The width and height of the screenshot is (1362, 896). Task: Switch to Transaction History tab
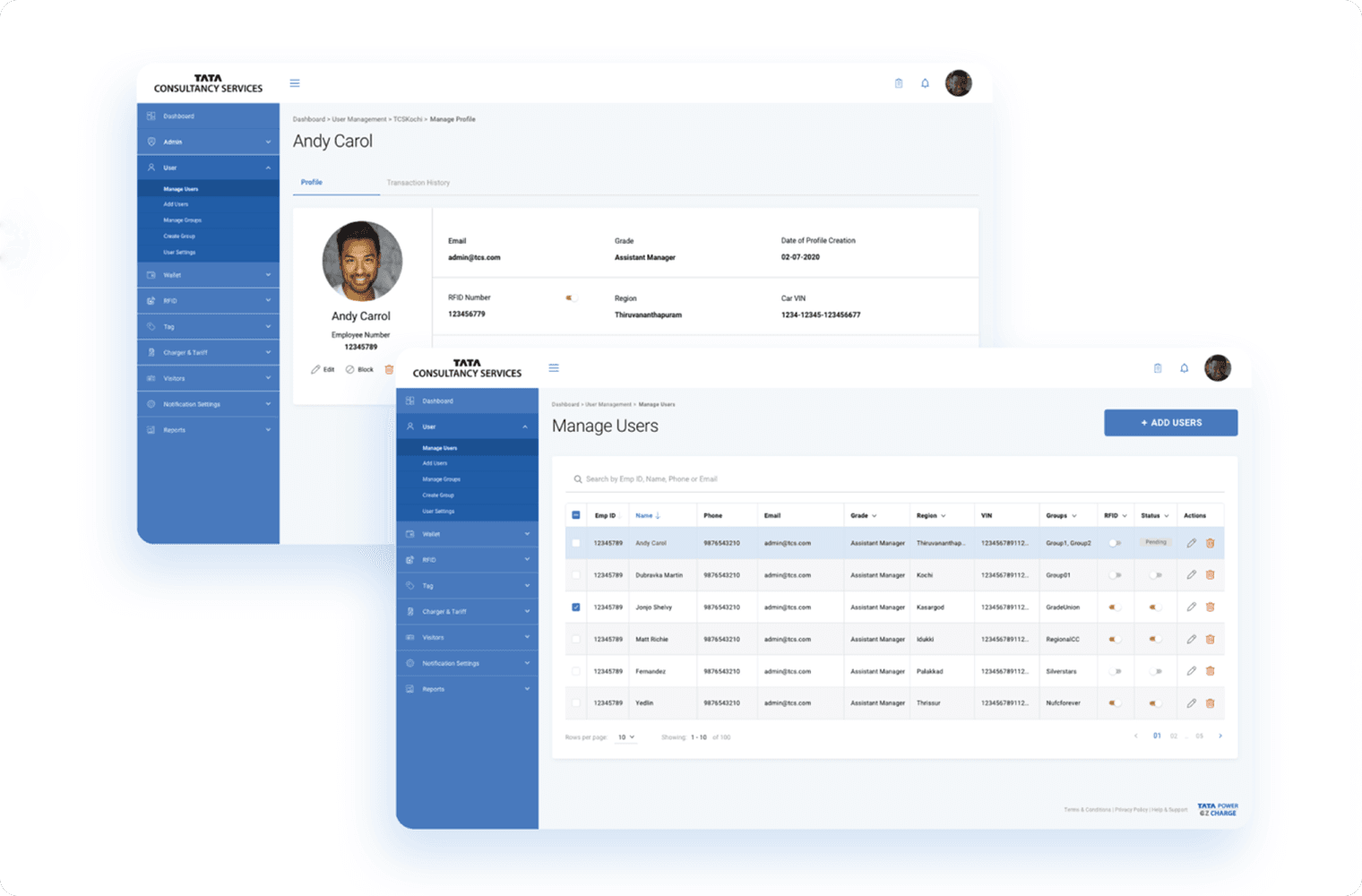418,183
